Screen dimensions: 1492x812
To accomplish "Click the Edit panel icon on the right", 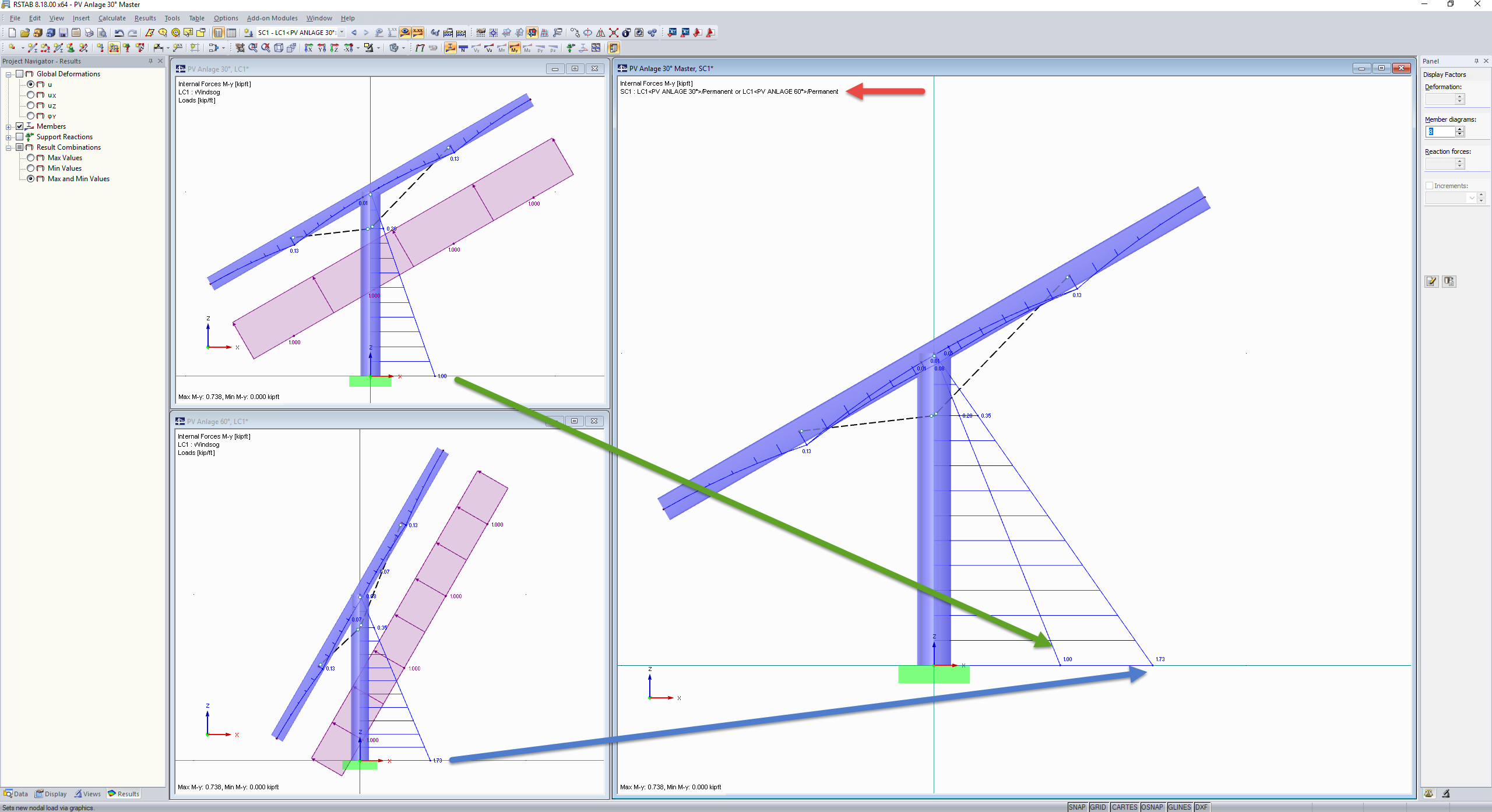I will click(x=1431, y=281).
